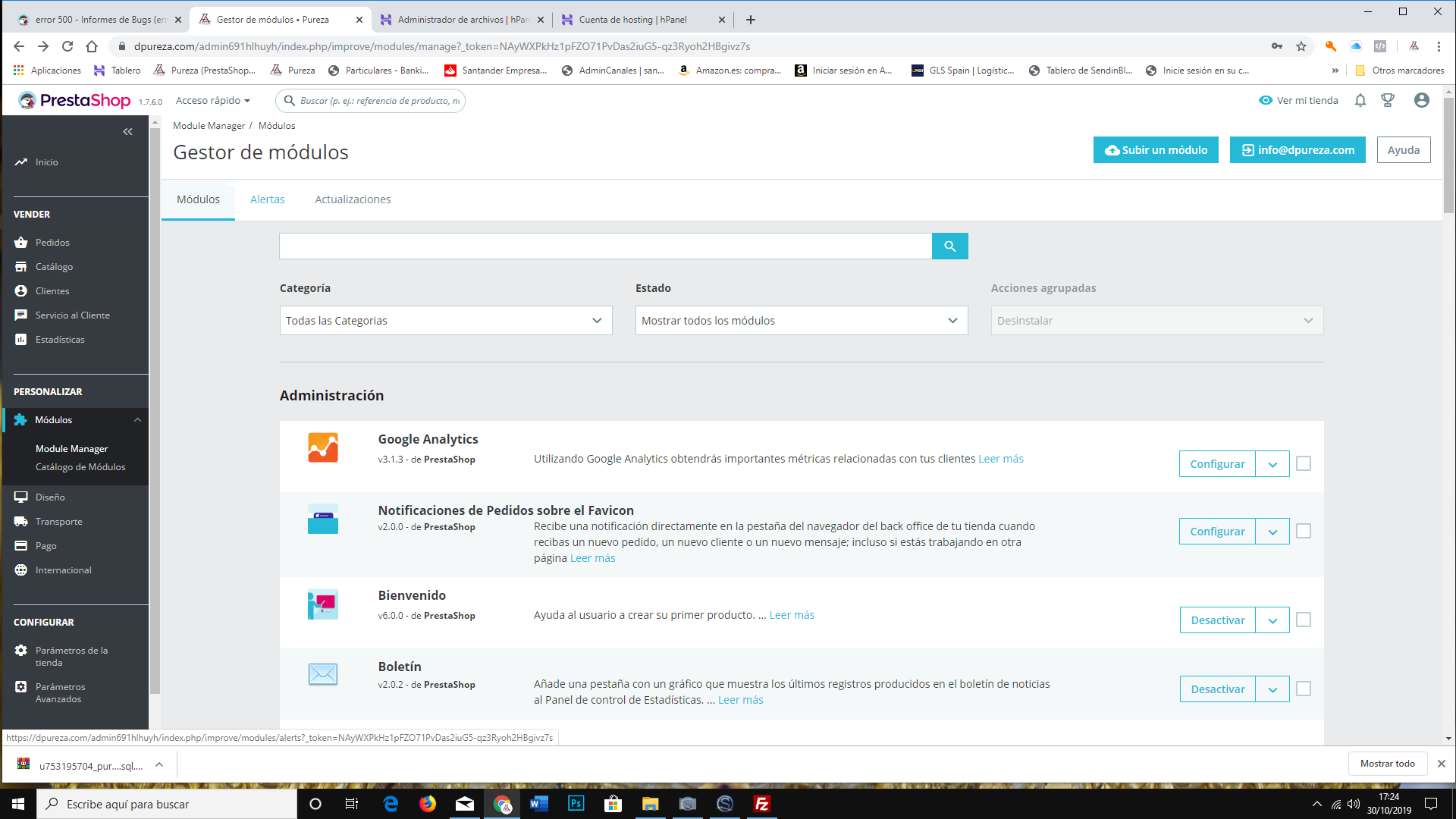1456x819 pixels.
Task: Click the Subir un módulo button
Action: pos(1156,150)
